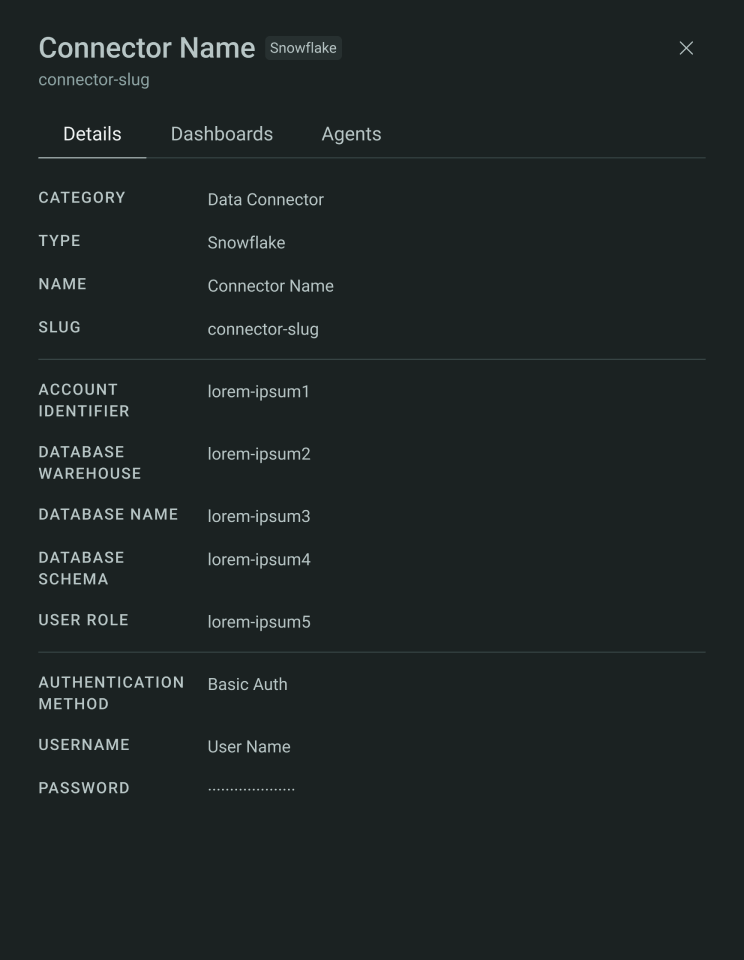
Task: Close the connector details panel
Action: coord(686,48)
